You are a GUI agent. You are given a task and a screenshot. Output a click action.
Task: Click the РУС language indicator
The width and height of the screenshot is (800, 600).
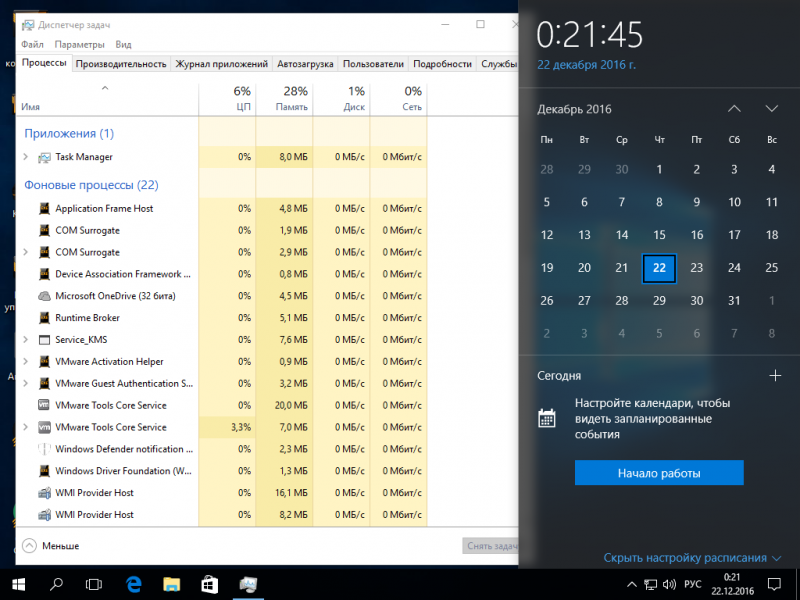pyautogui.click(x=692, y=584)
